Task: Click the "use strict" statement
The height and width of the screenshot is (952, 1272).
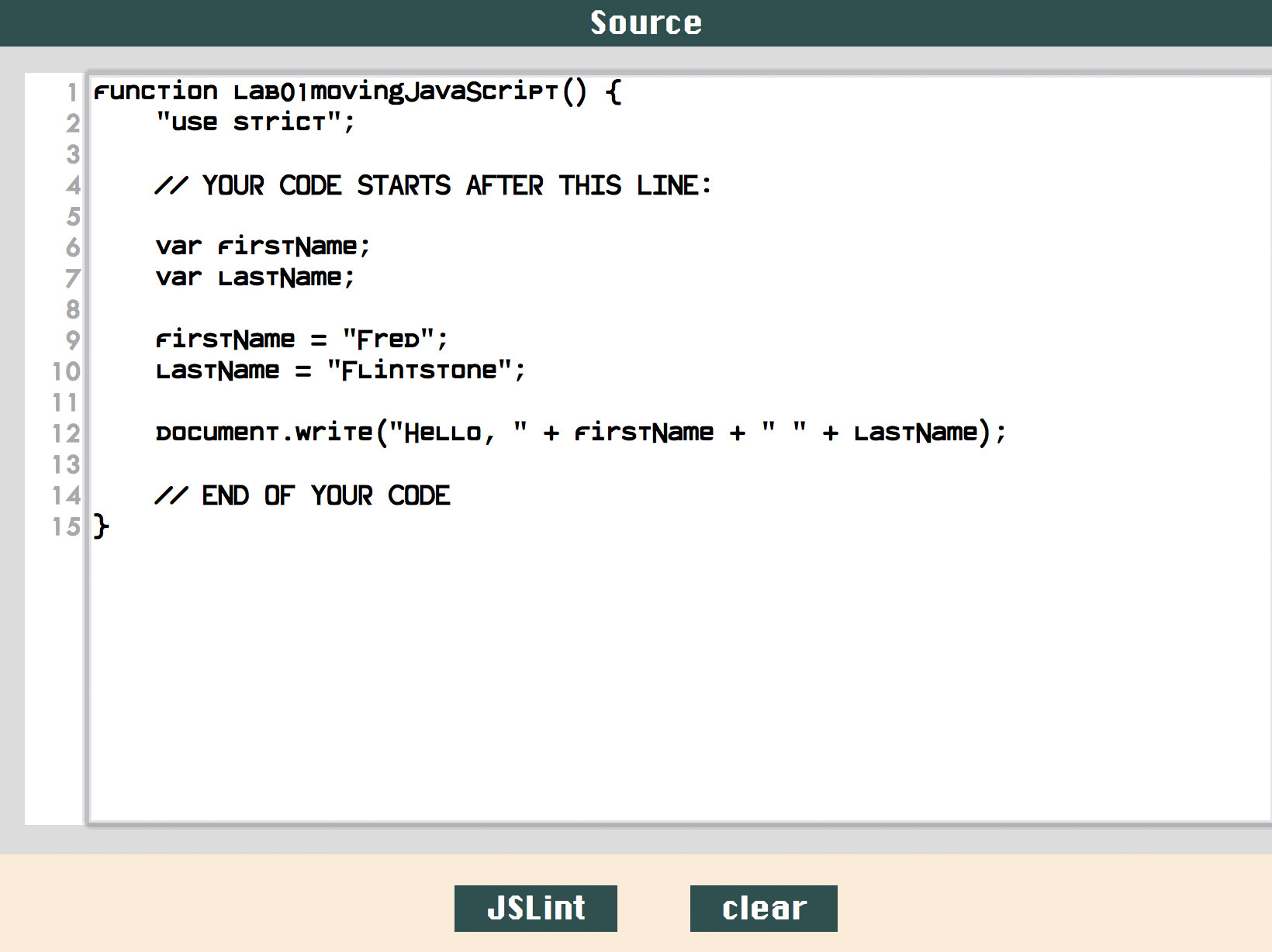Action: (256, 122)
